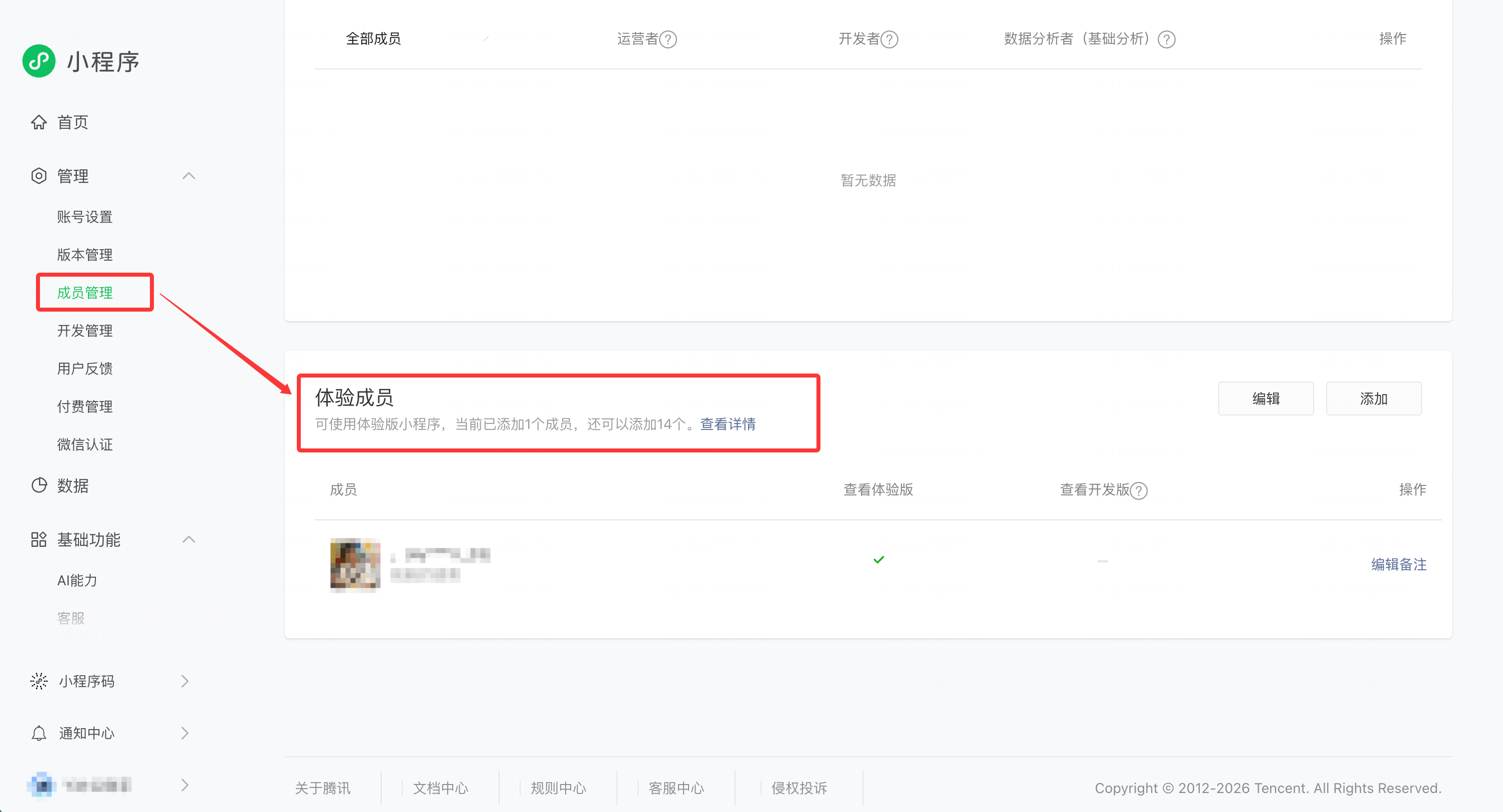
Task: Open 账号设置 in the sidebar
Action: point(84,217)
